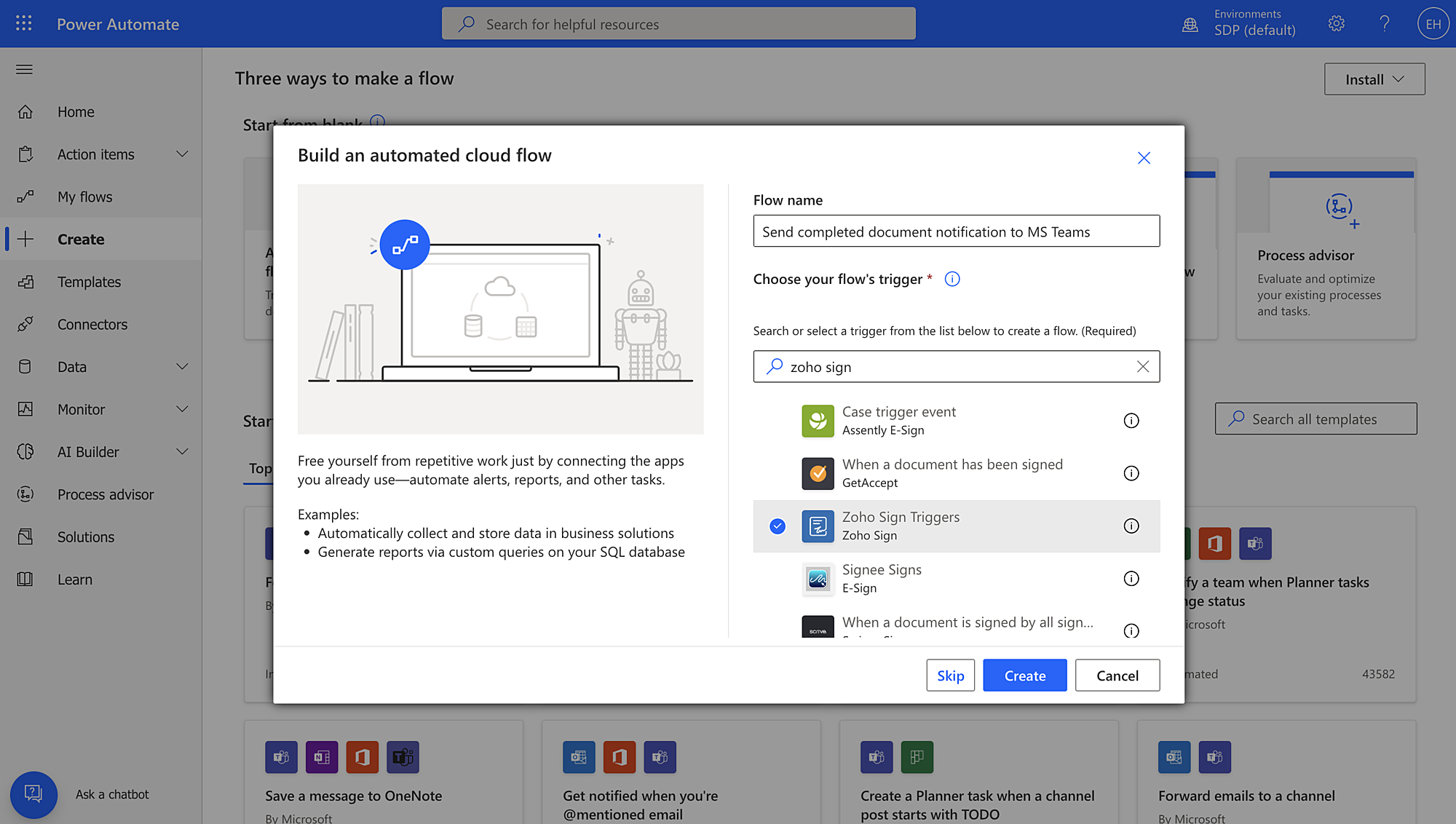
Task: Select When a document is signed by all trigger
Action: (x=956, y=622)
